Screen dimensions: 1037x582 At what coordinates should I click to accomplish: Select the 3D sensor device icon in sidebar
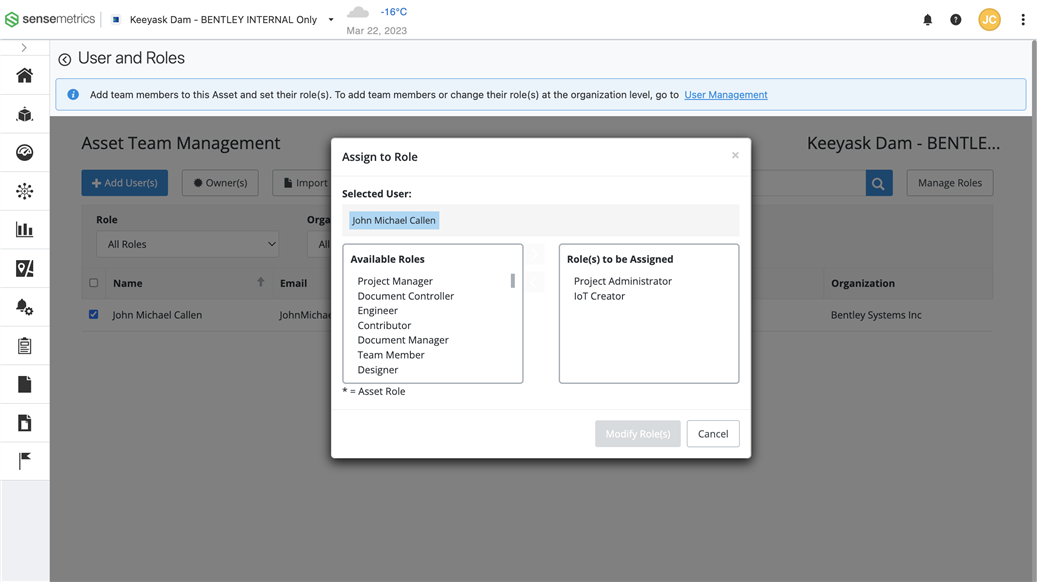[x=25, y=113]
